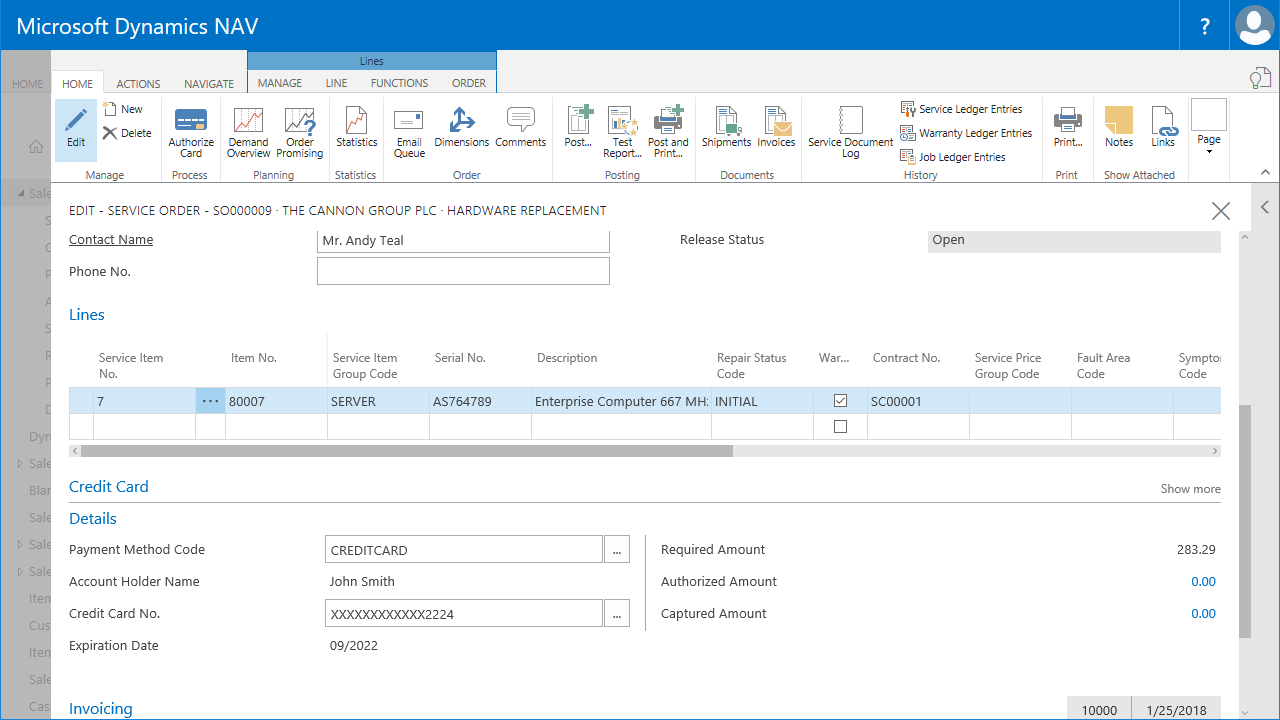Open Service Ledger Entries
The image size is (1280, 720).
(961, 109)
